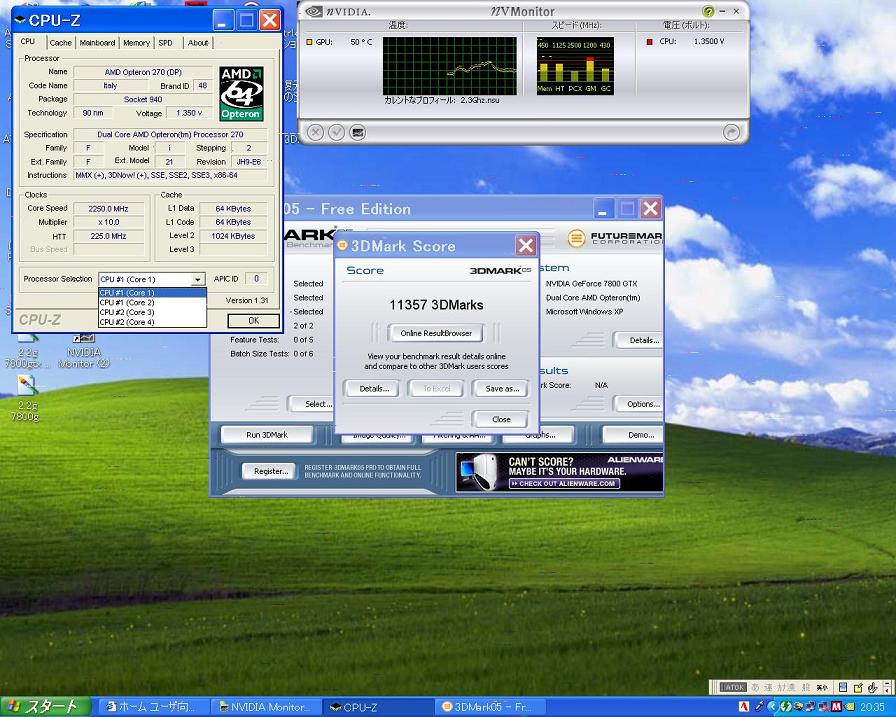Click pen tray icon in system tray
Screen dimensions: 896x717
(x=759, y=707)
